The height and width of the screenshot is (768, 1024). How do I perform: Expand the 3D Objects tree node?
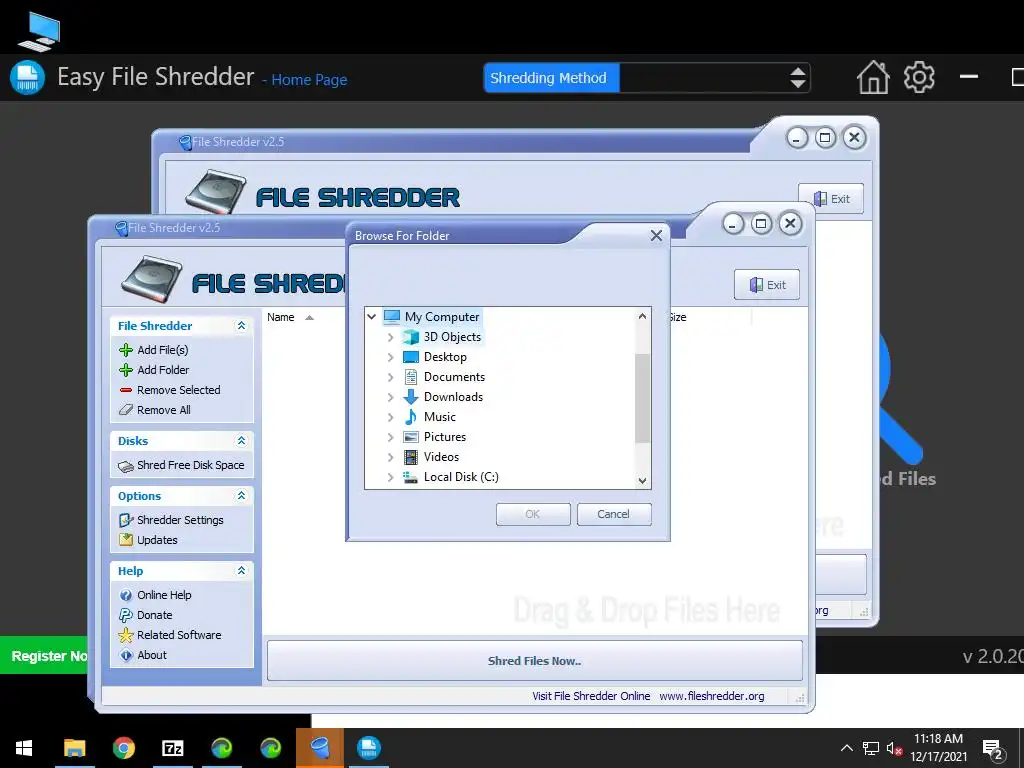[x=391, y=337]
